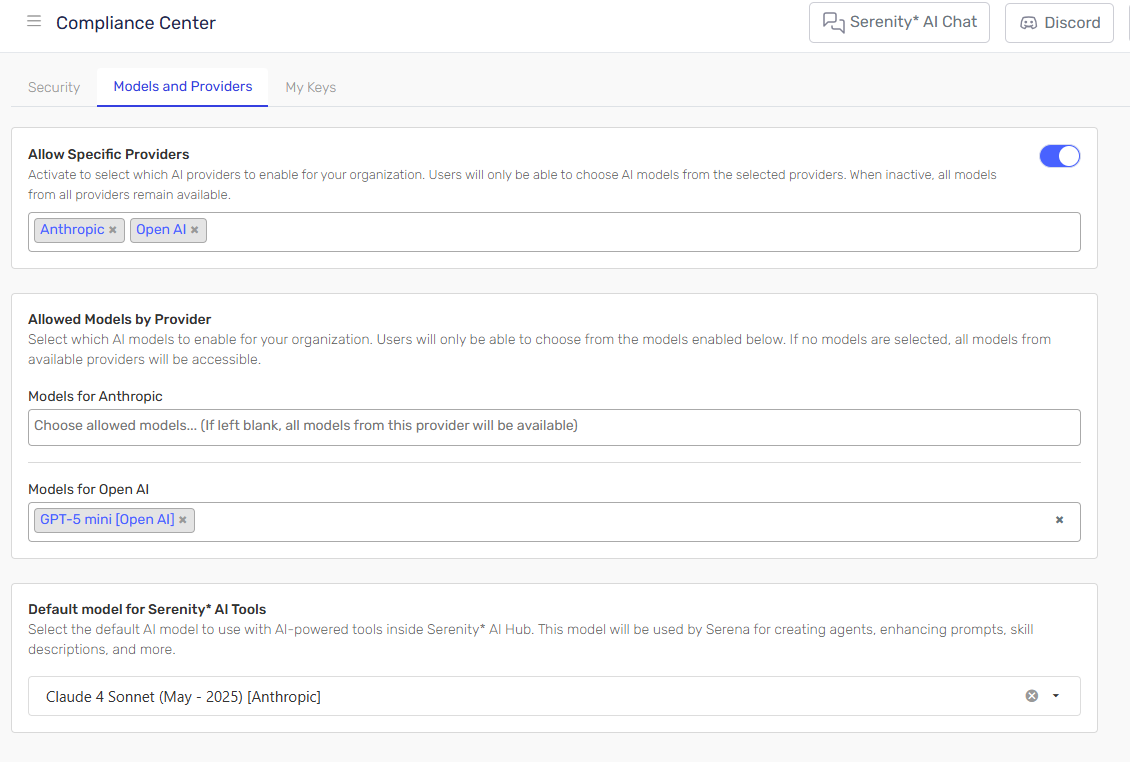1130x762 pixels.
Task: Click the Models for Open AI label
Action: click(89, 489)
